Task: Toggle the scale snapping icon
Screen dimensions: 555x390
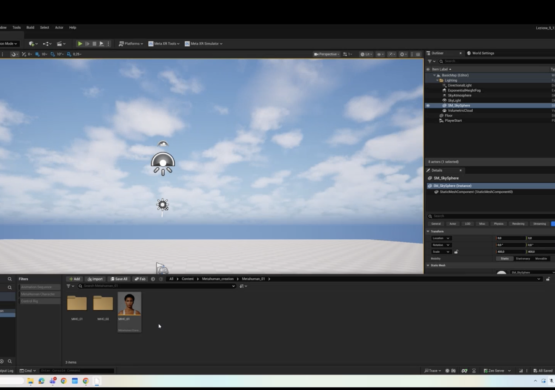Action: click(x=69, y=54)
